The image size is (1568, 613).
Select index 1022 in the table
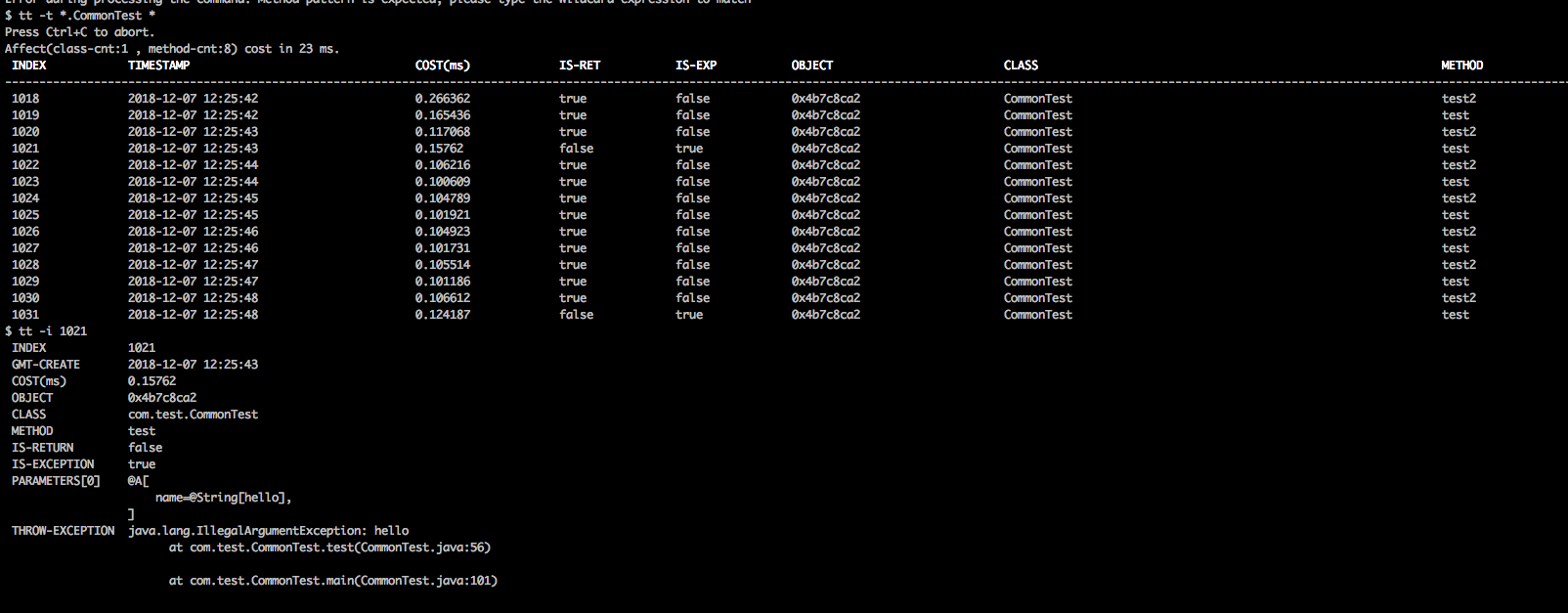point(25,165)
